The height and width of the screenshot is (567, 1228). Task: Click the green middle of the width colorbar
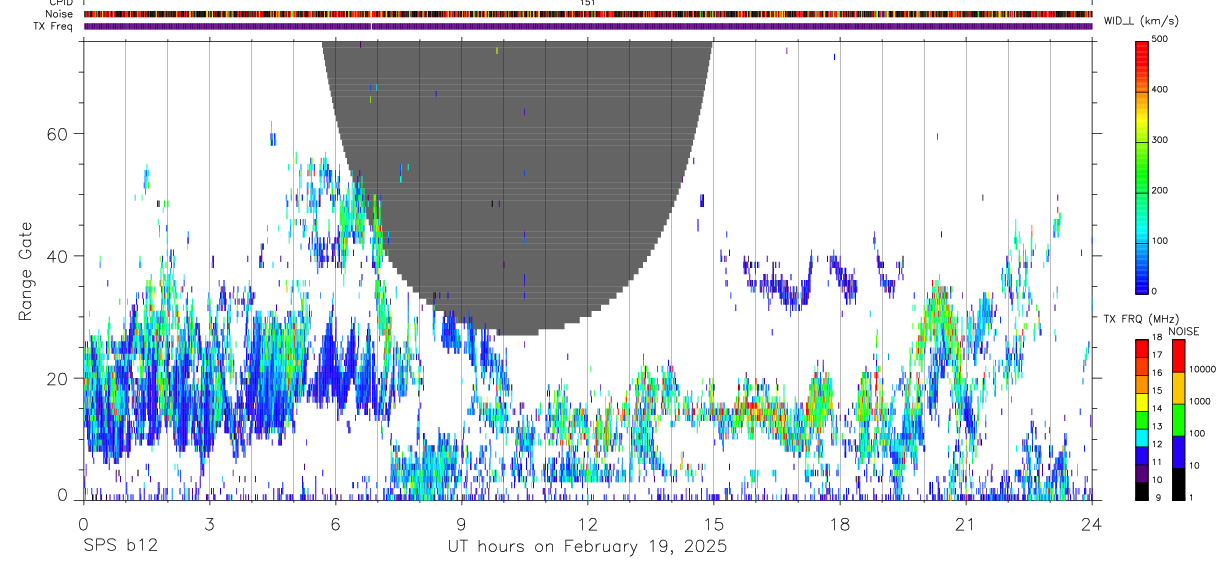(1142, 170)
